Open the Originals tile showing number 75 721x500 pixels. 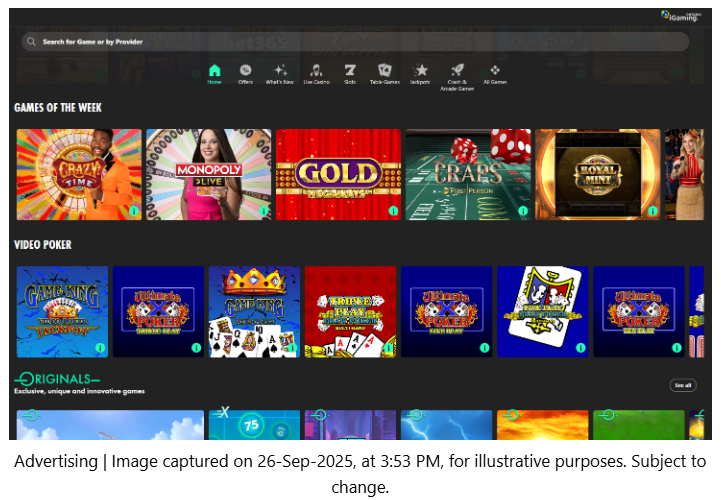pyautogui.click(x=254, y=425)
